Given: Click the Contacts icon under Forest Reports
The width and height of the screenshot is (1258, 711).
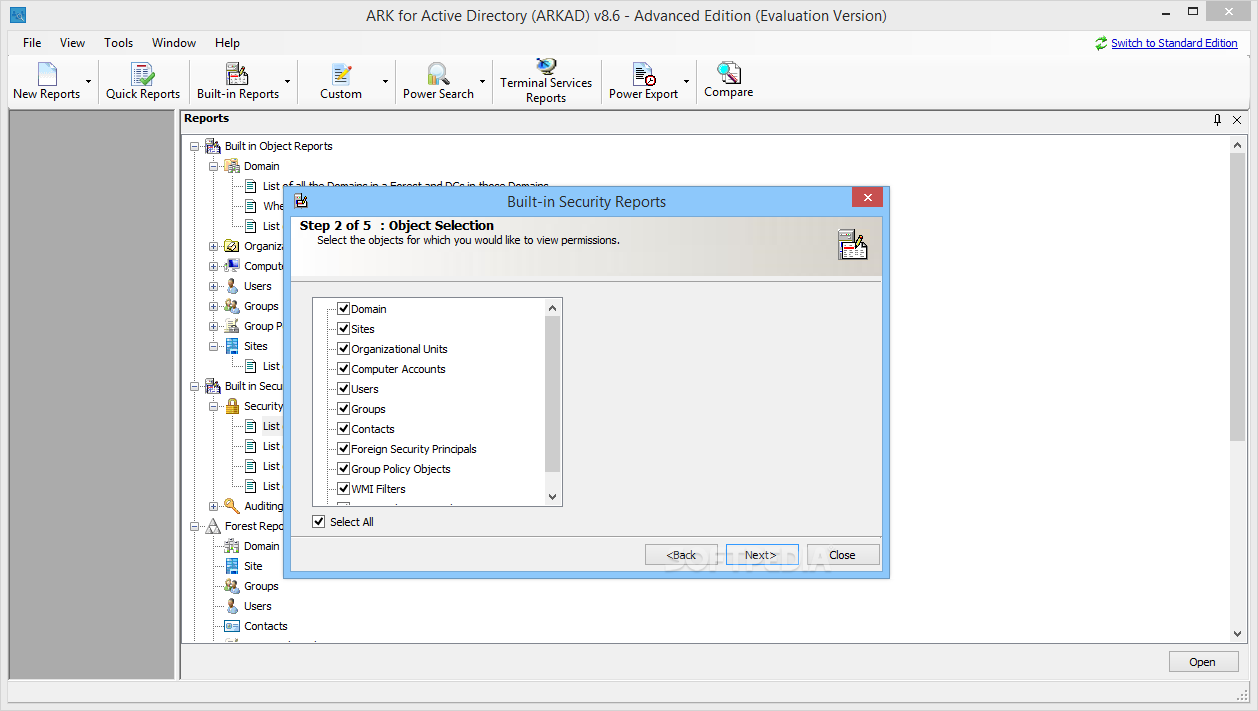Looking at the screenshot, I should 232,626.
